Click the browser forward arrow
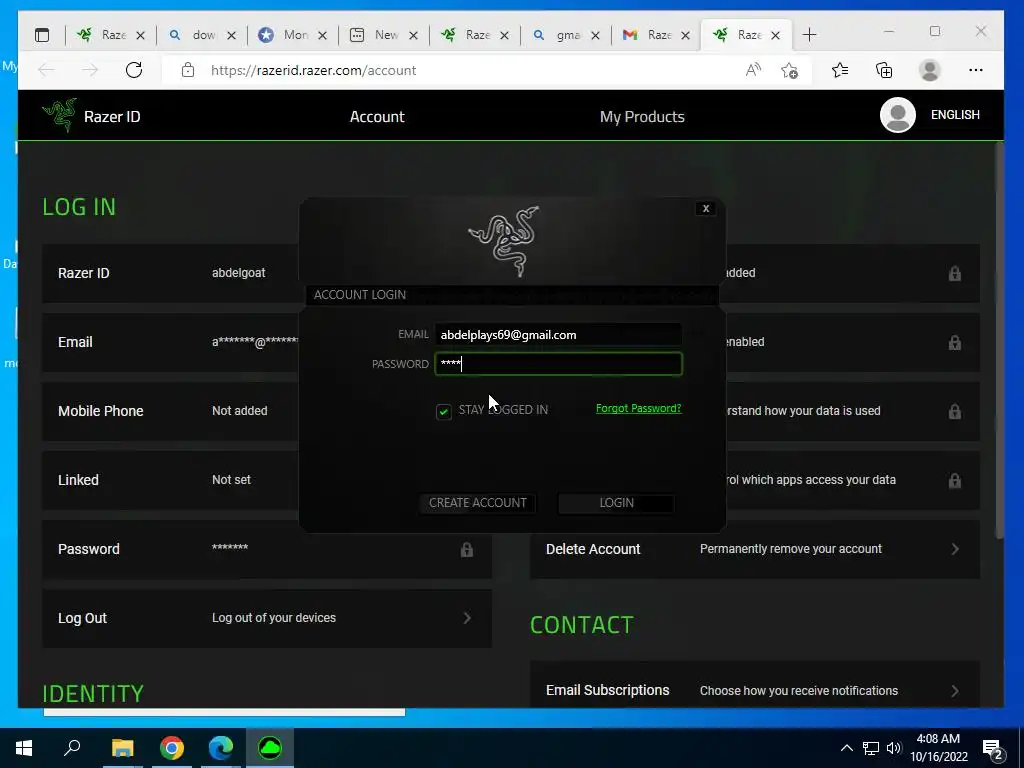This screenshot has width=1024, height=768. (x=90, y=70)
